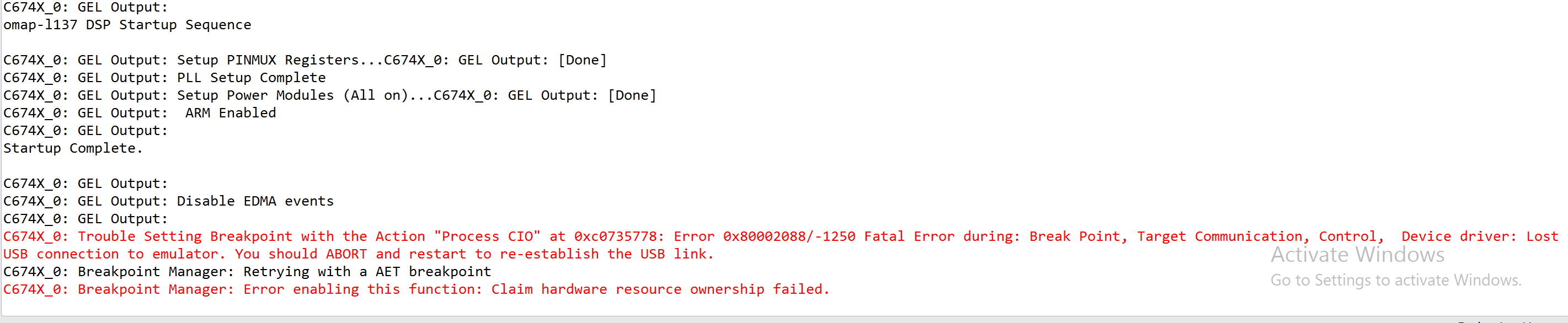Click the 'Disable EDMA events' message
Viewport: 1568px width, 323px height.
[255, 201]
